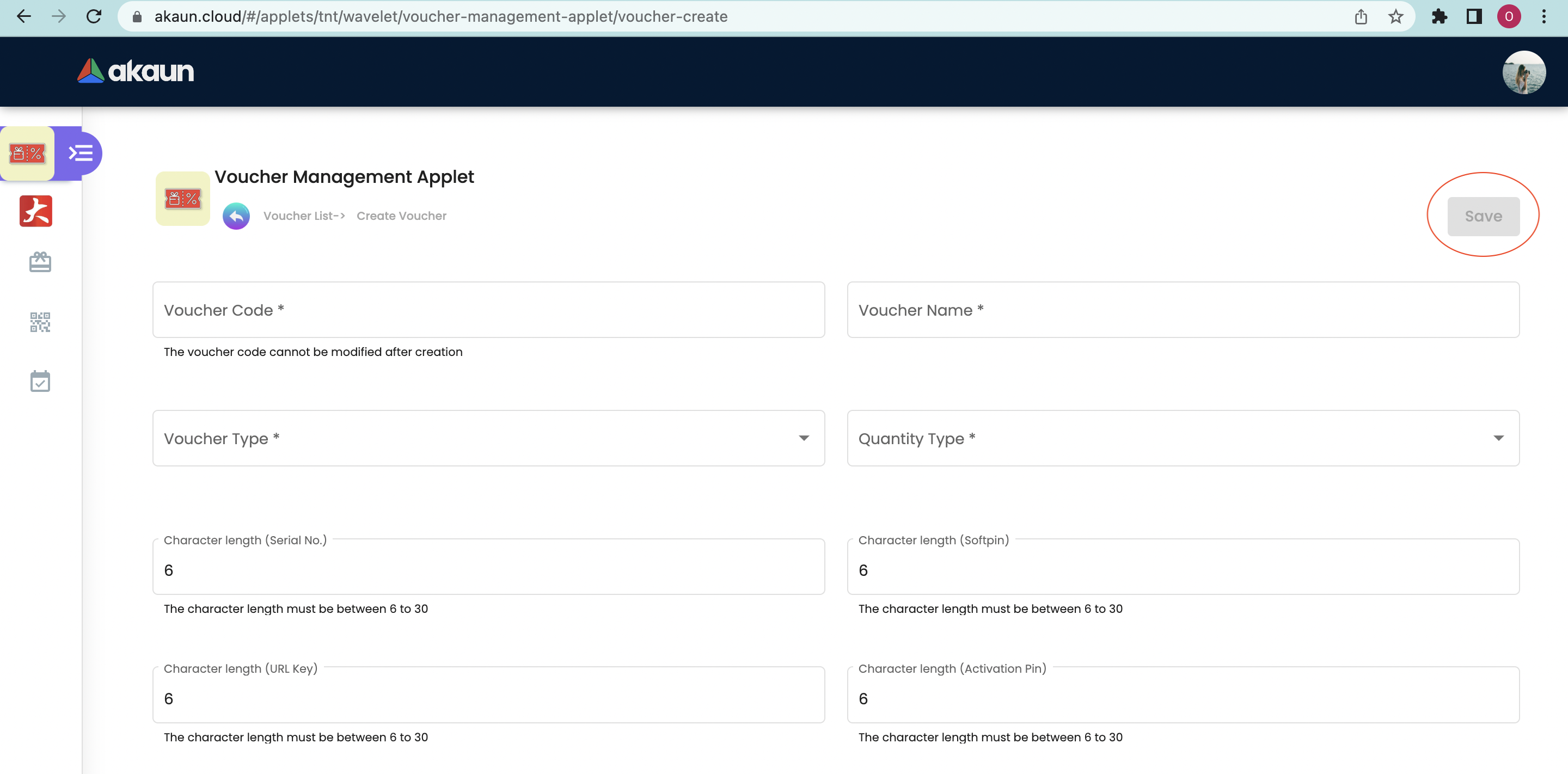Open the calendar check sidebar icon
The width and height of the screenshot is (1568, 774).
pos(40,382)
